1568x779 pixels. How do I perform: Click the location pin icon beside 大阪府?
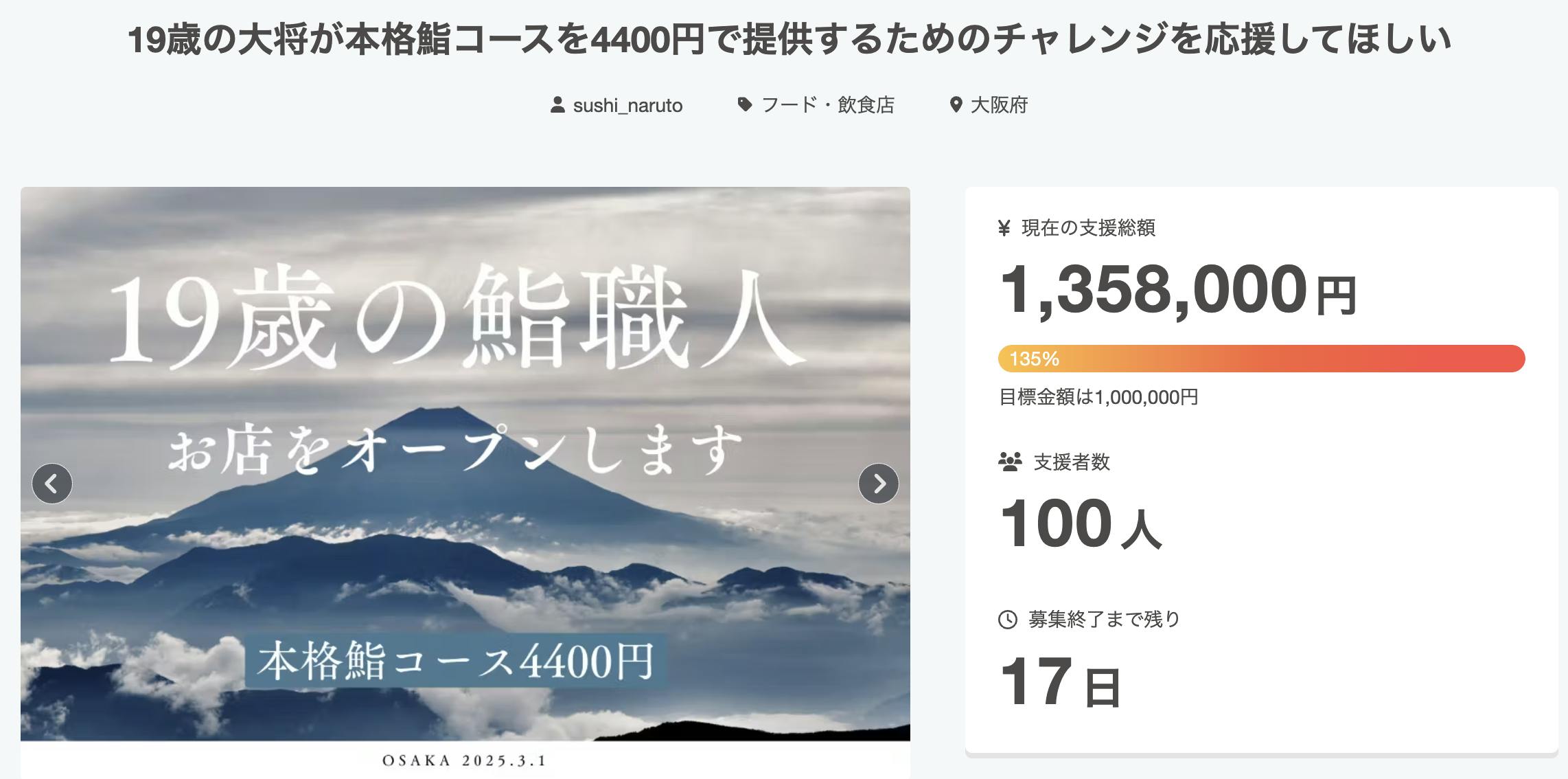click(956, 105)
